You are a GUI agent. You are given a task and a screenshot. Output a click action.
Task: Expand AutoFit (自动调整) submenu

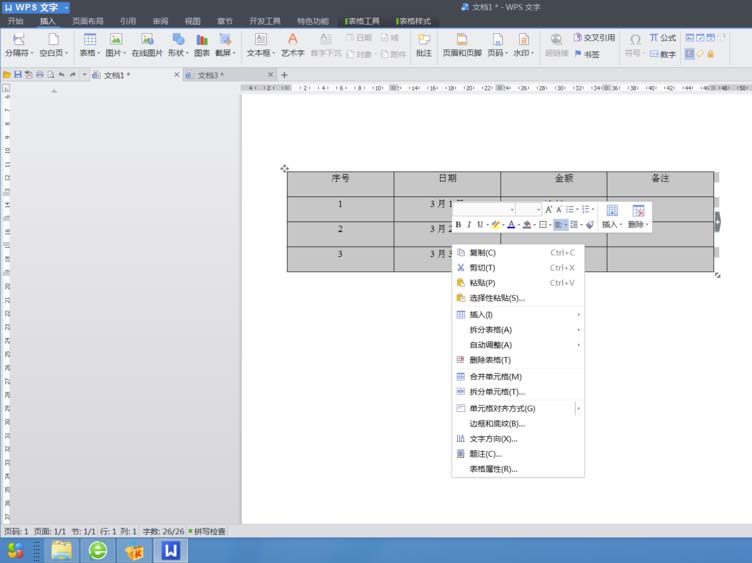click(x=518, y=345)
